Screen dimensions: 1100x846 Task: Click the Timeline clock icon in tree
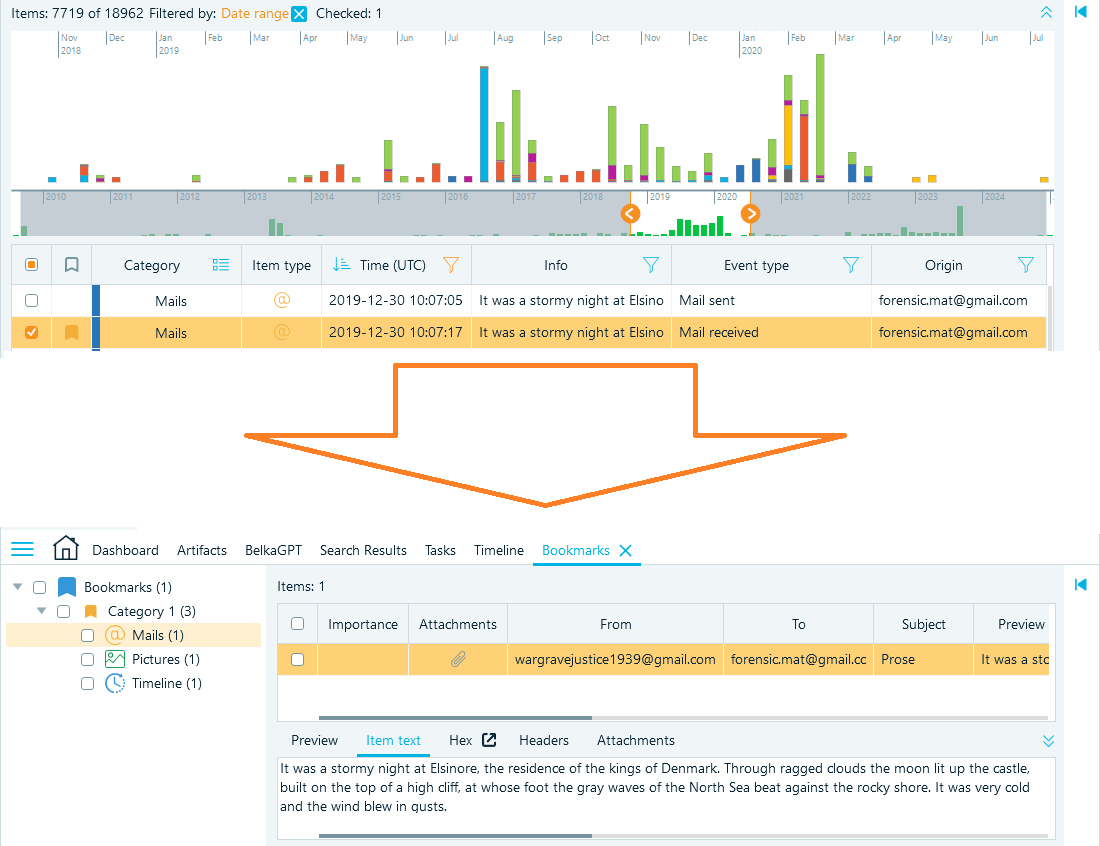(x=115, y=683)
